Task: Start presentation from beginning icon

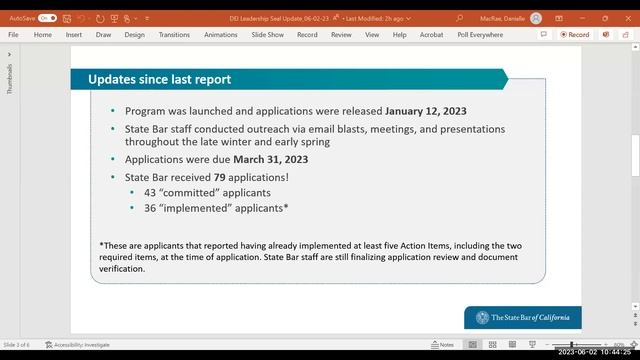Action: tap(114, 19)
